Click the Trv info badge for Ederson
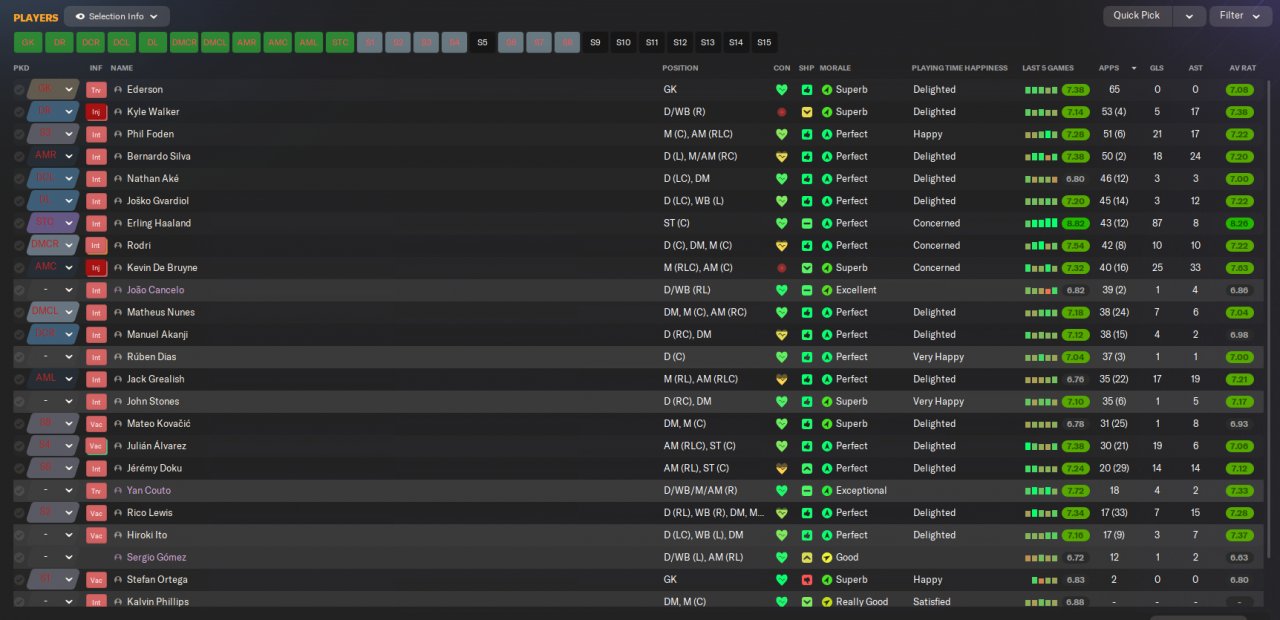This screenshot has height=620, width=1280. pos(96,90)
